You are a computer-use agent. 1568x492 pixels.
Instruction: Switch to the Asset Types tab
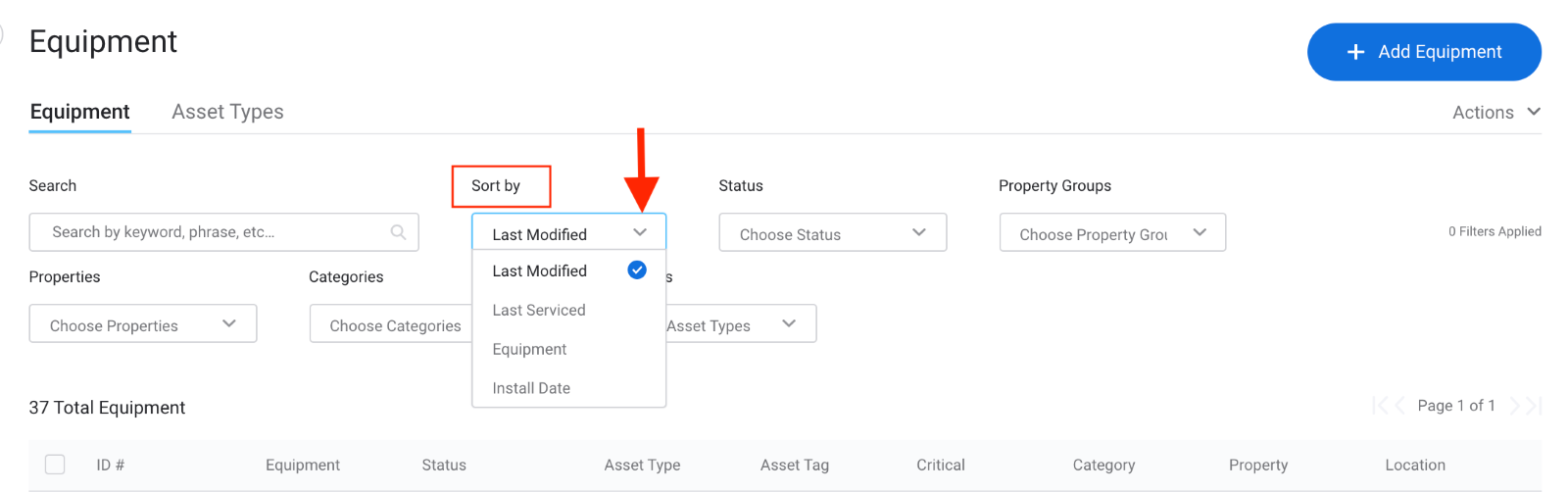(x=227, y=112)
